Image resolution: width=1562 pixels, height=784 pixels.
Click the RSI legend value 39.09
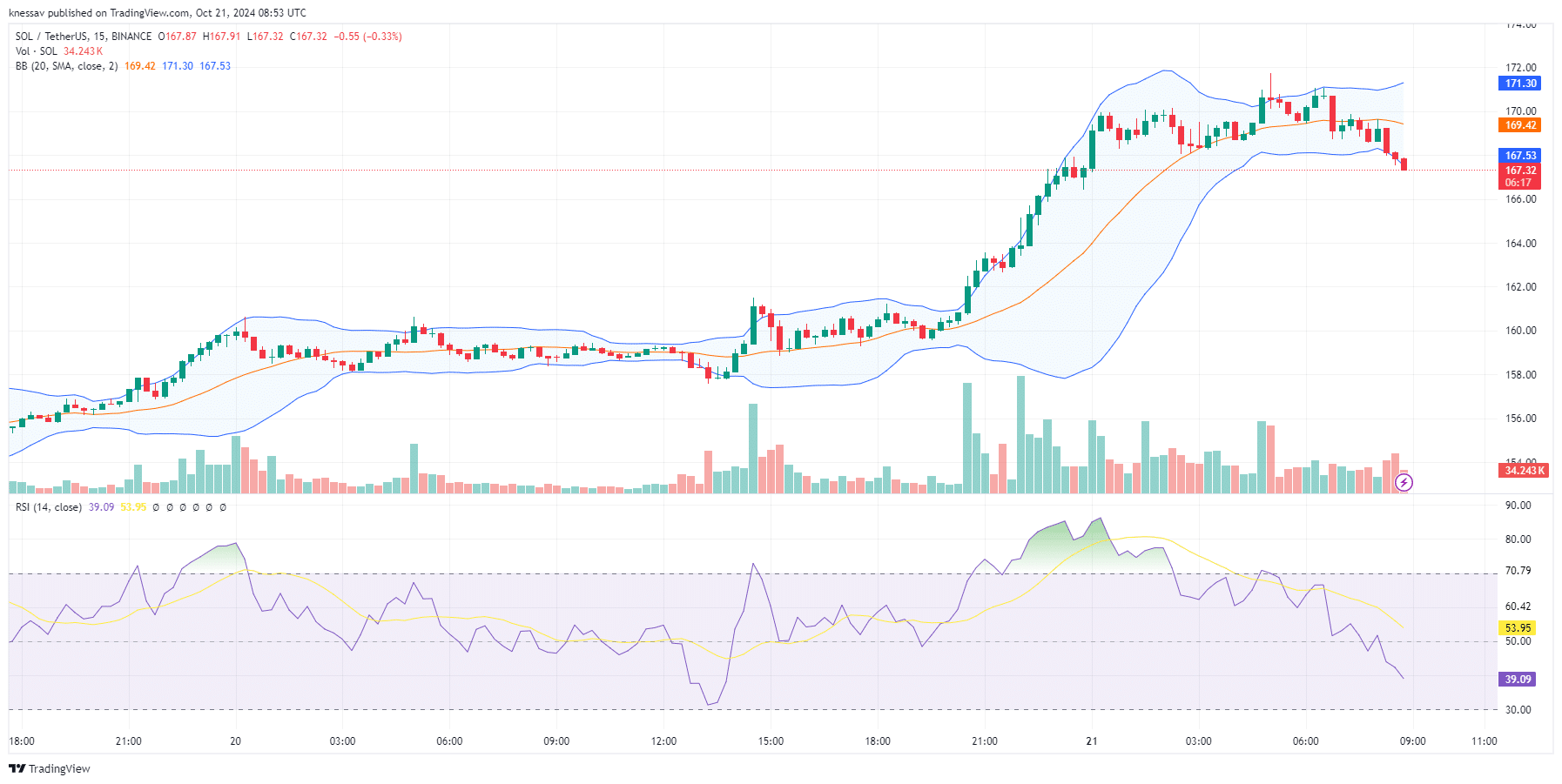pyautogui.click(x=101, y=507)
